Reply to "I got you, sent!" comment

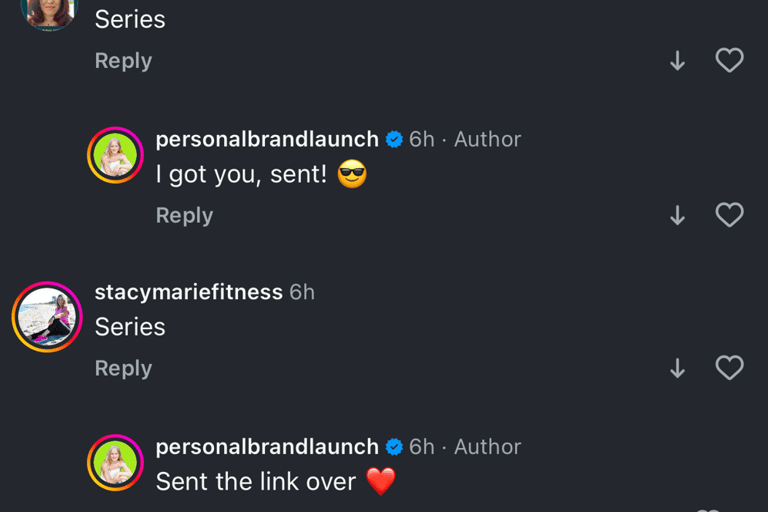click(x=184, y=215)
